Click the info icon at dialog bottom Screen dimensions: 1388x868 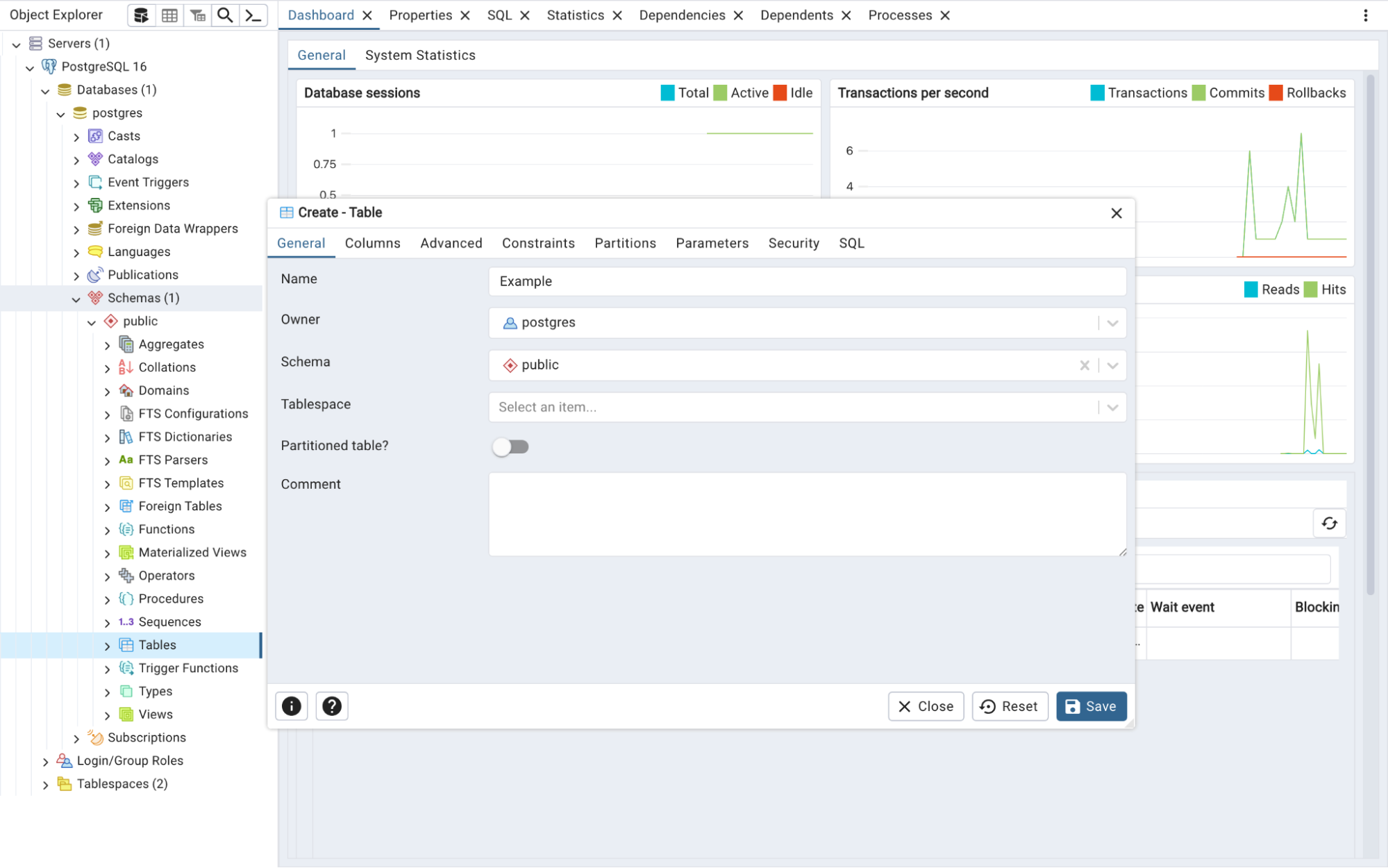(291, 706)
